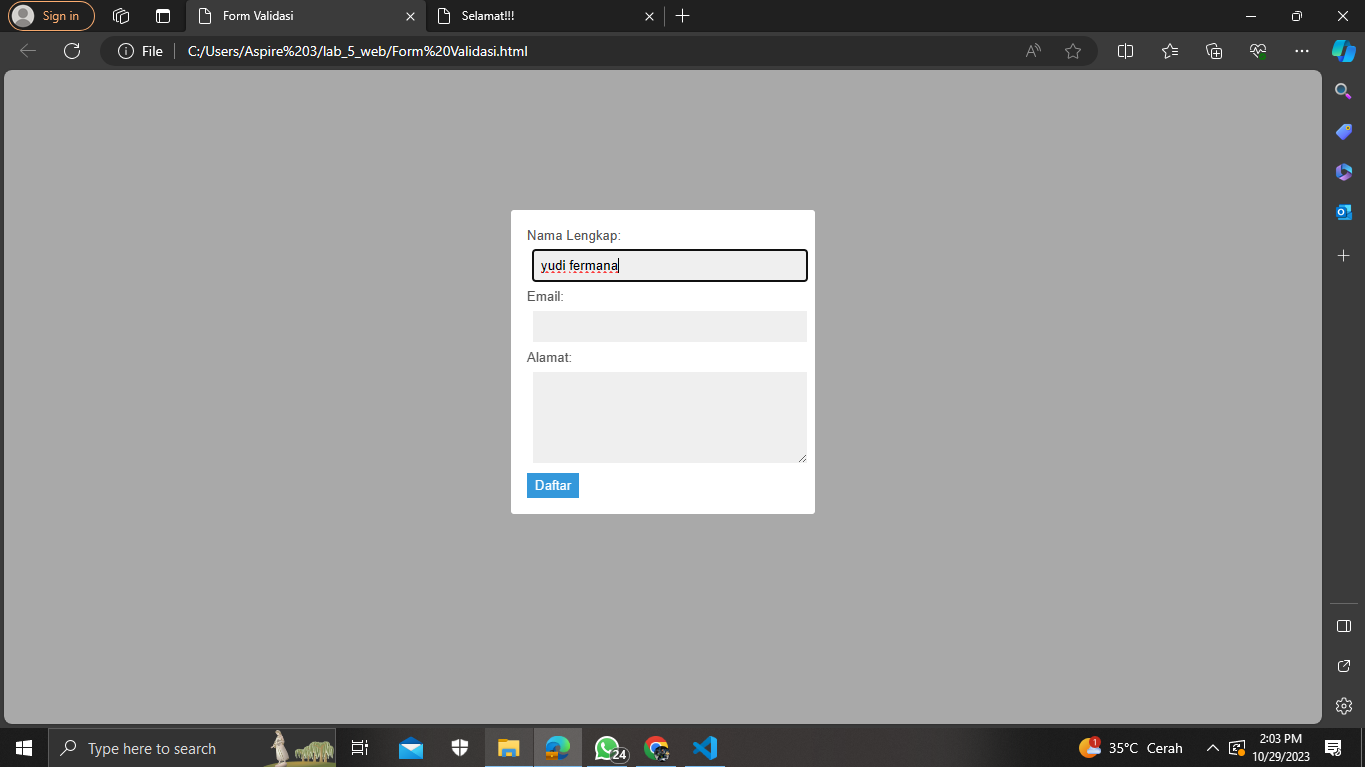Click inside the Alamat text area
Viewport: 1365px width, 767px height.
669,417
